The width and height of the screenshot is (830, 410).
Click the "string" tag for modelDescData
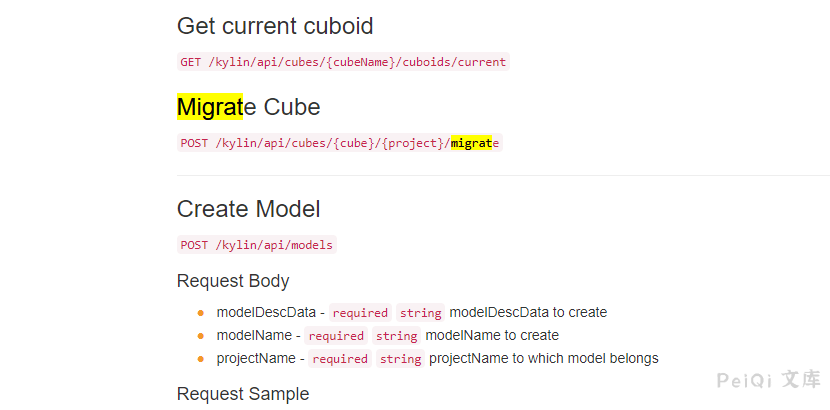coord(421,313)
